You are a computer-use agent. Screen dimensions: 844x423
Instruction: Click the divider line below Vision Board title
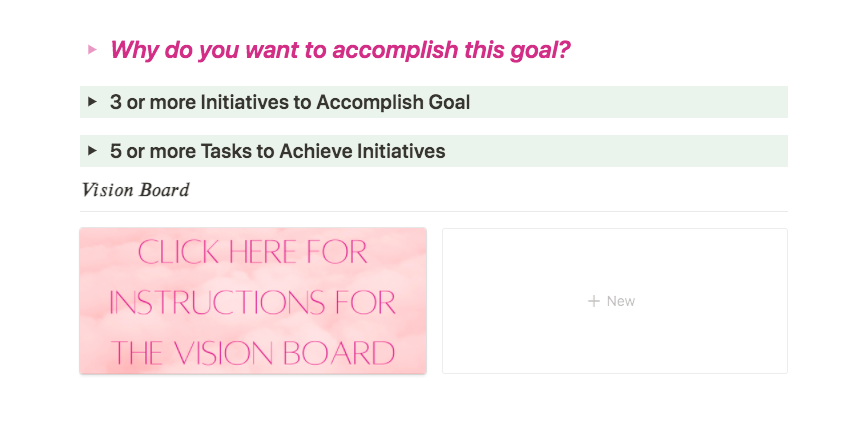[434, 211]
